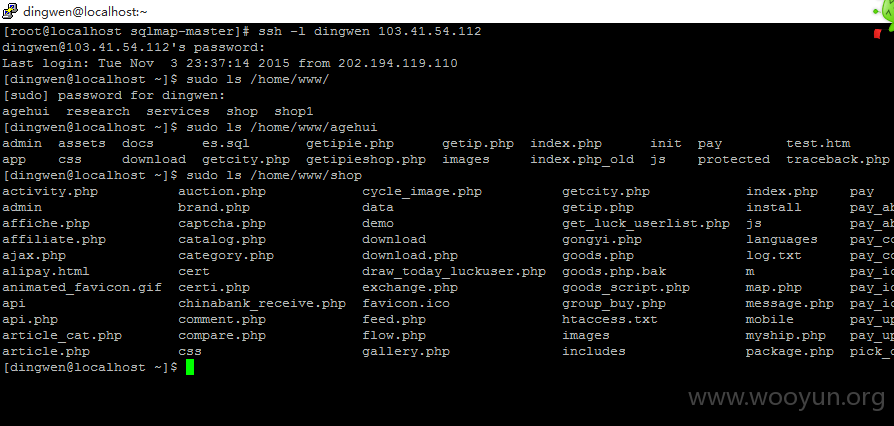Click the traceback.php entry in agehui listing
The image size is (894, 426).
[838, 160]
